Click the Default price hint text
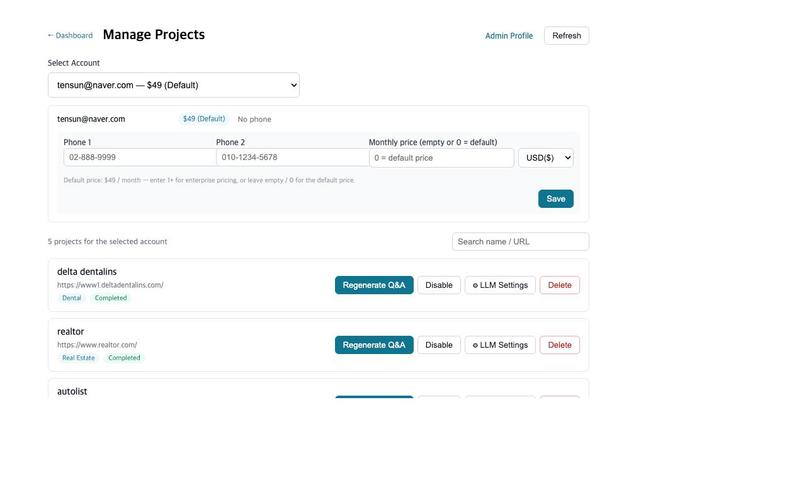806x504 pixels. pos(209,180)
